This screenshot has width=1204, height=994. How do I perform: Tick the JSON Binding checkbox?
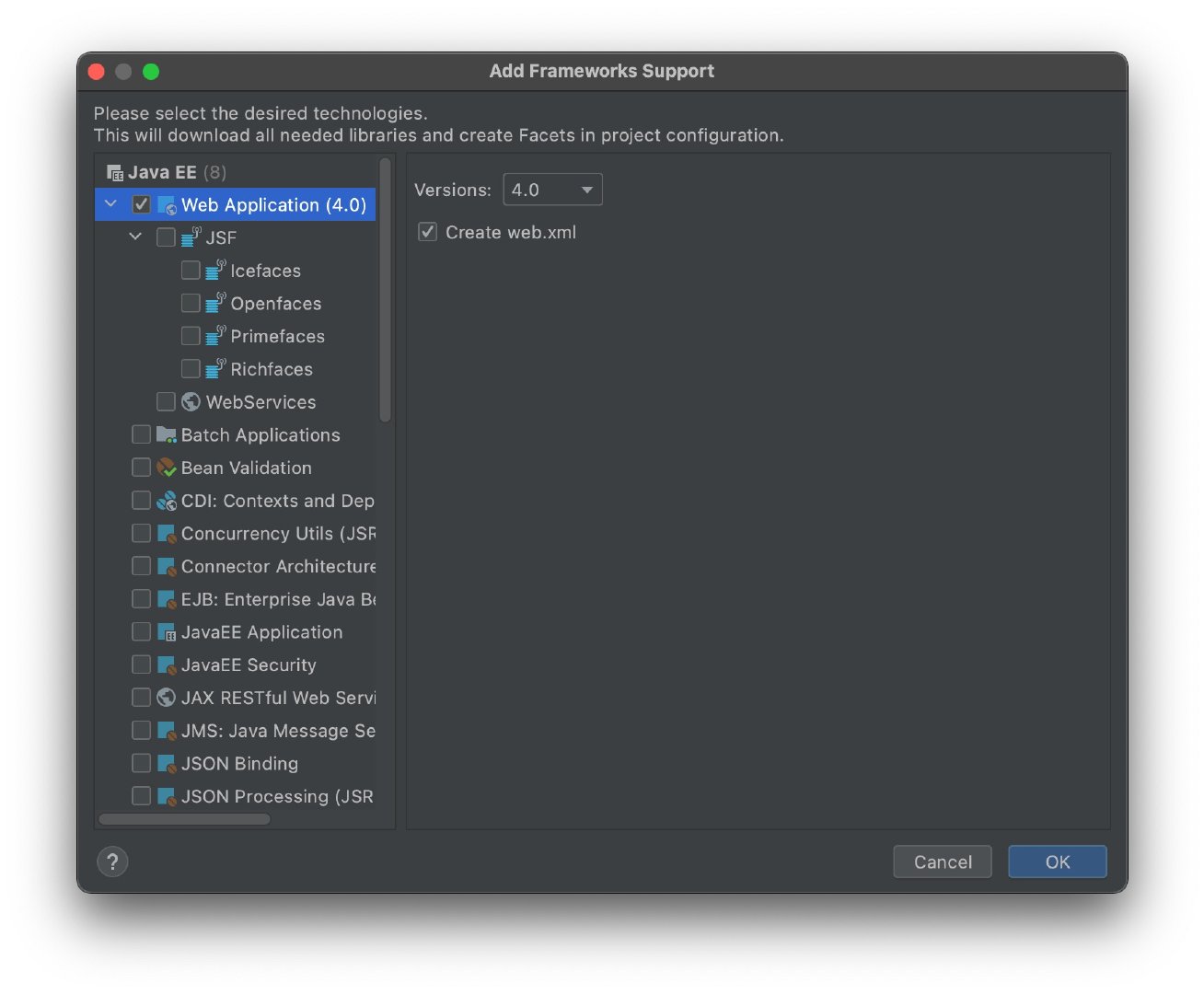[x=141, y=764]
